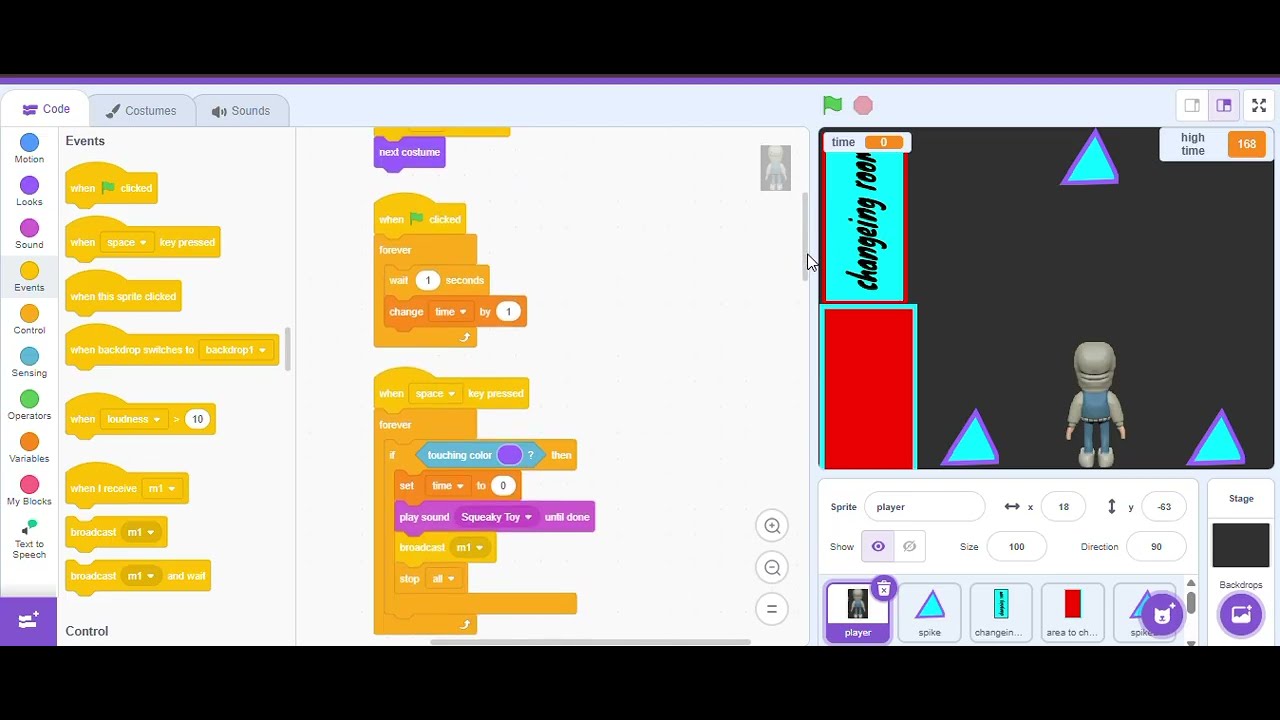Viewport: 1280px width, 720px height.
Task: Zoom in the code workspace
Action: pos(772,526)
